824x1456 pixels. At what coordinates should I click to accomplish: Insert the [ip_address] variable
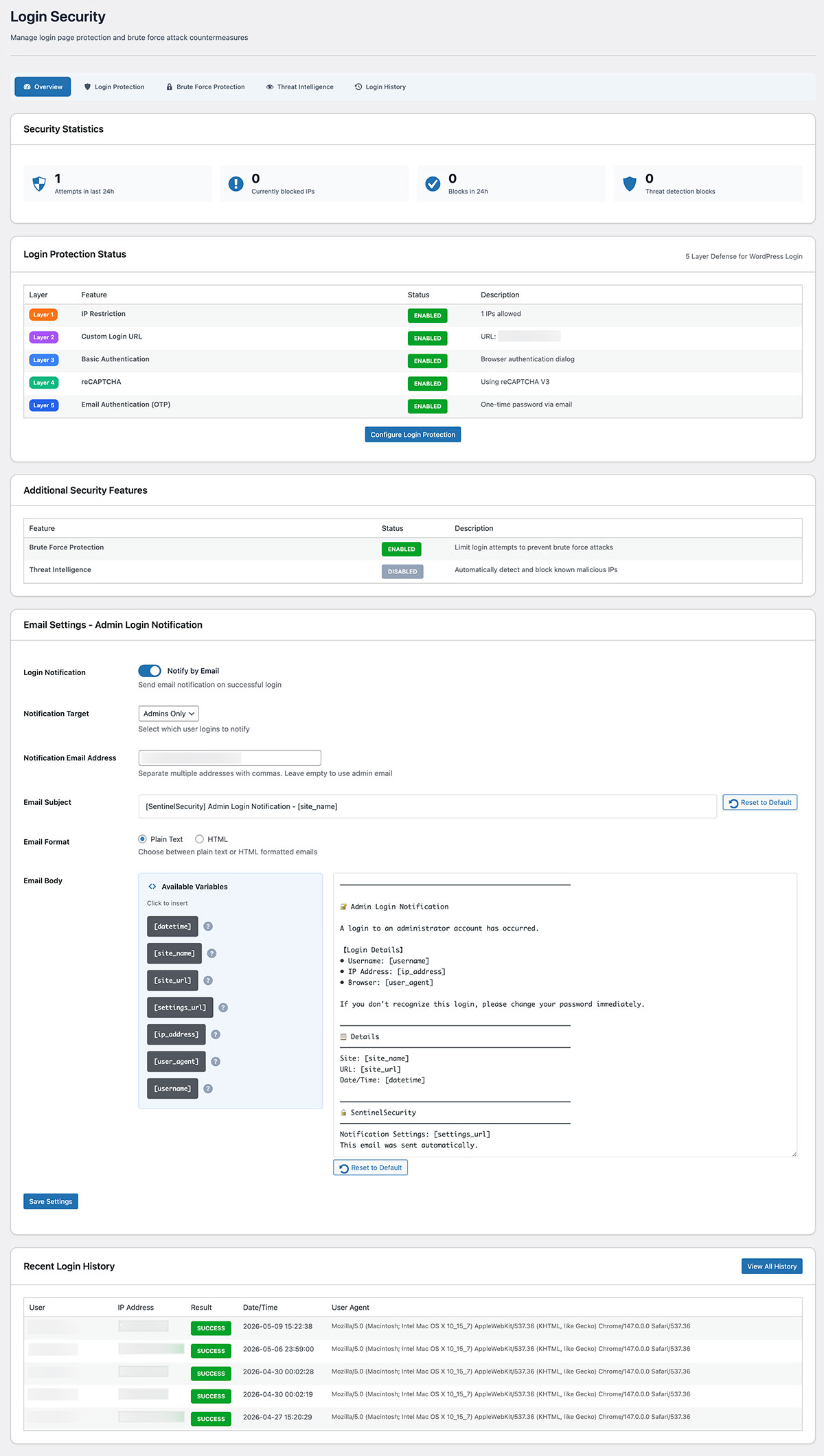click(176, 1034)
